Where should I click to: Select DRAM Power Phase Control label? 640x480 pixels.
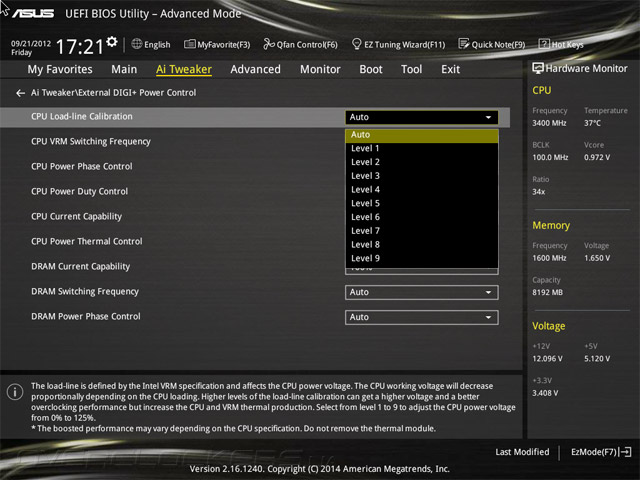tap(86, 316)
